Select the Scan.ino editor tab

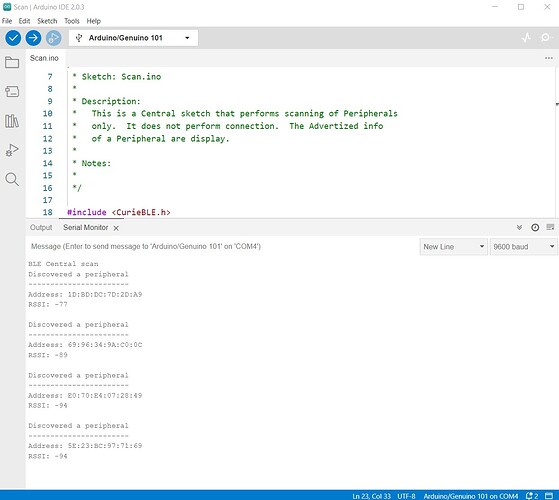tap(44, 58)
